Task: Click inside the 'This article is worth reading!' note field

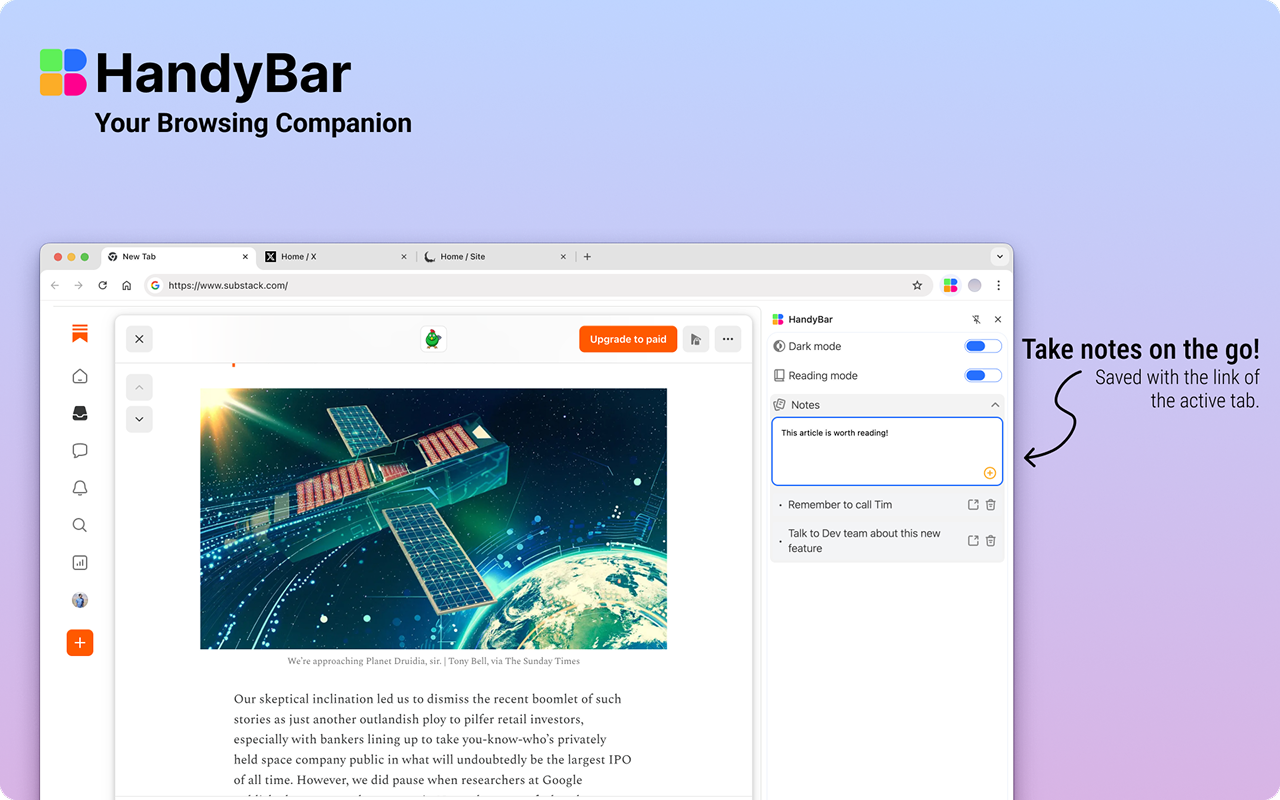Action: coord(886,450)
